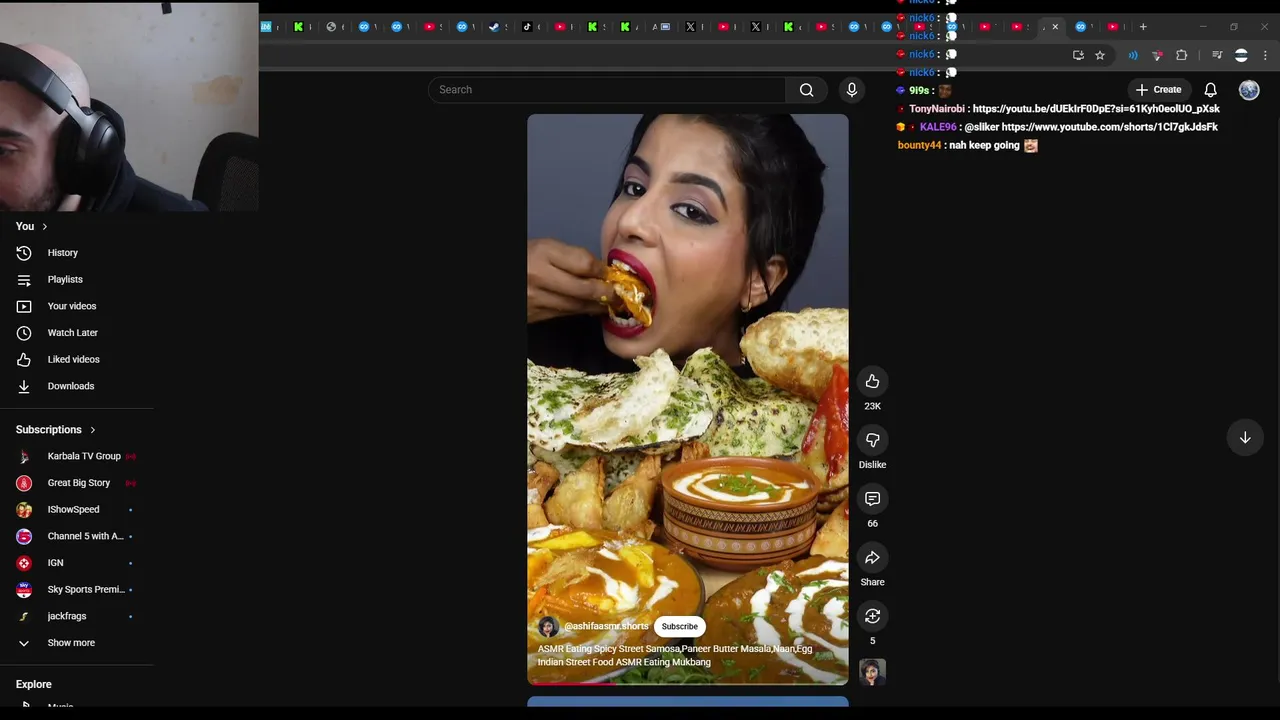1280x720 pixels.
Task: Bookmark this page with the star
Action: click(1100, 55)
